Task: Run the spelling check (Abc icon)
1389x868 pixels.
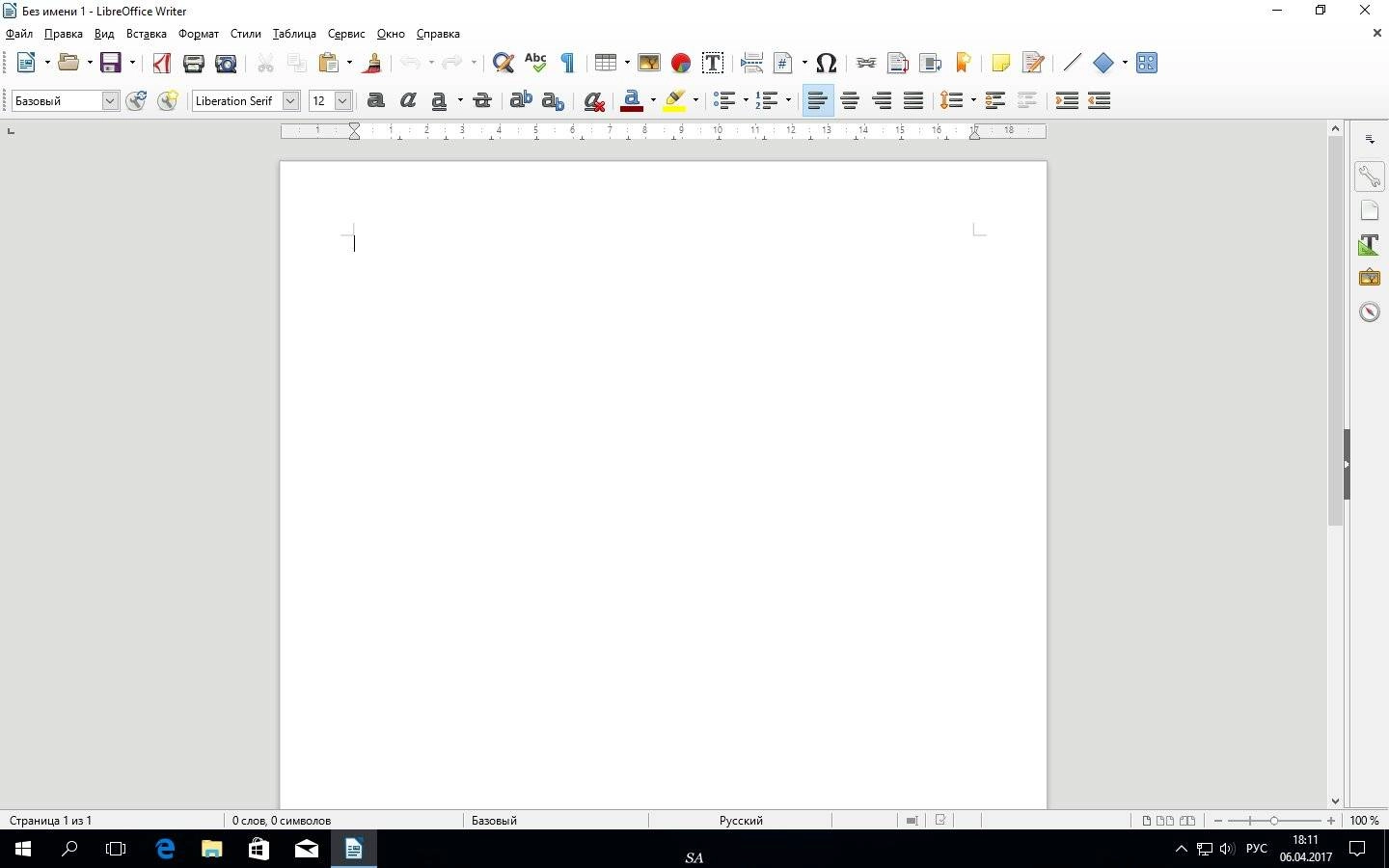Action: (x=535, y=64)
